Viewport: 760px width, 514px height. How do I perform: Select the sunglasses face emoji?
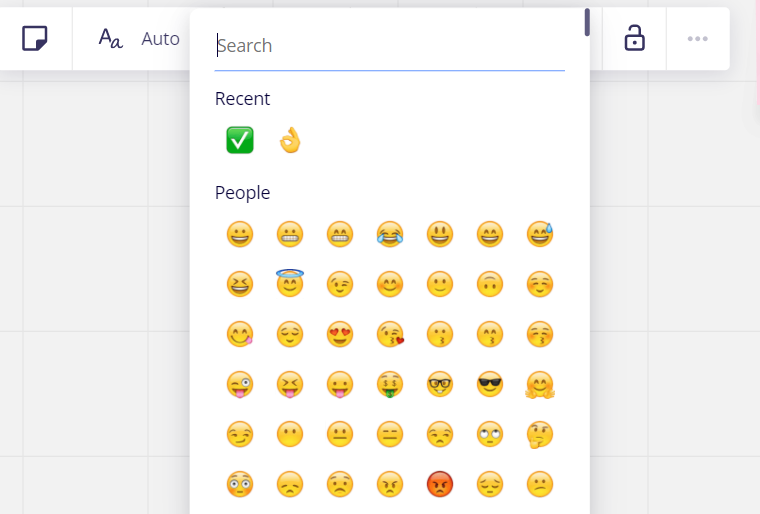point(490,384)
